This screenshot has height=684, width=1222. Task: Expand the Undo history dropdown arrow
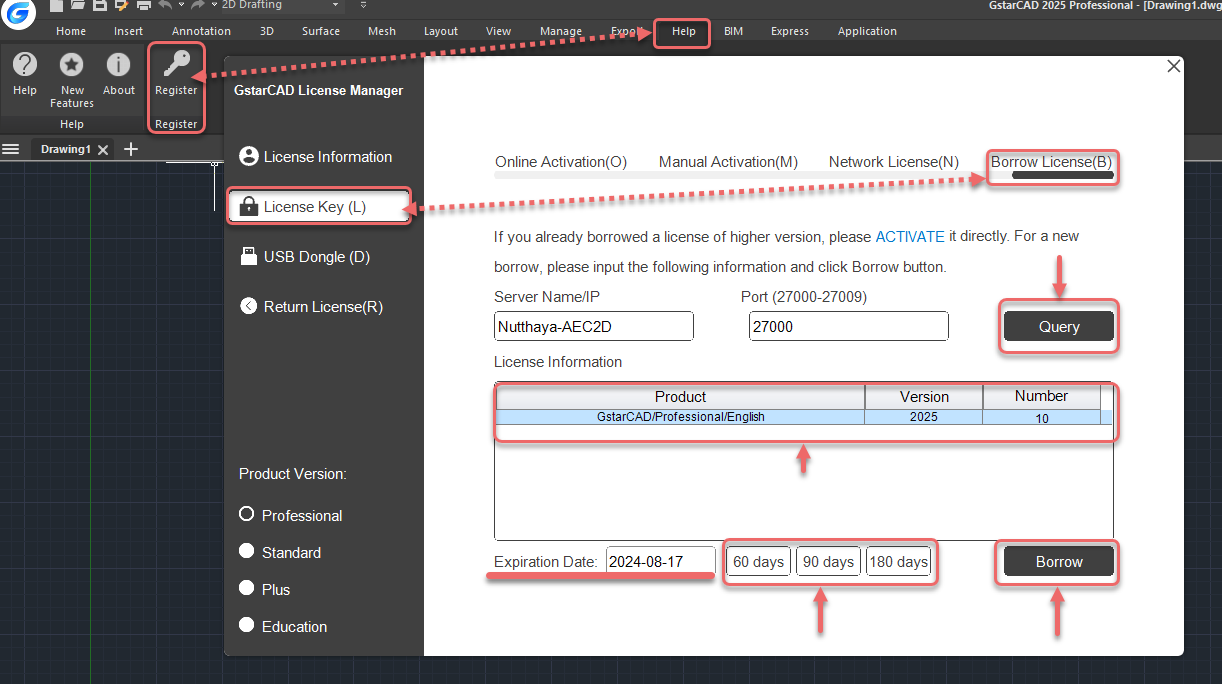(181, 6)
